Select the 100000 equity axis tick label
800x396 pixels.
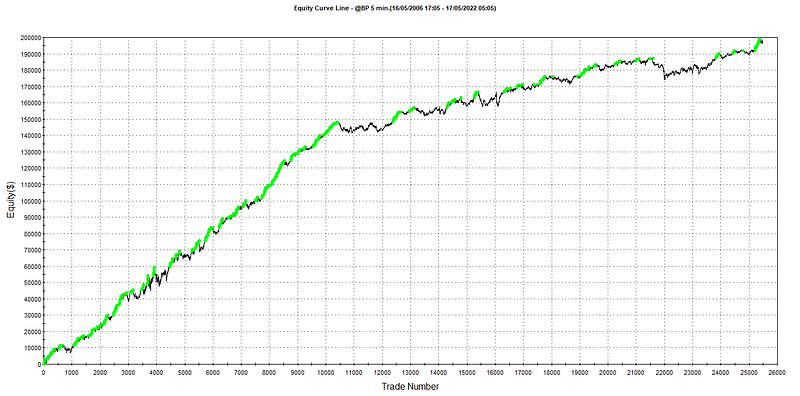(x=31, y=201)
